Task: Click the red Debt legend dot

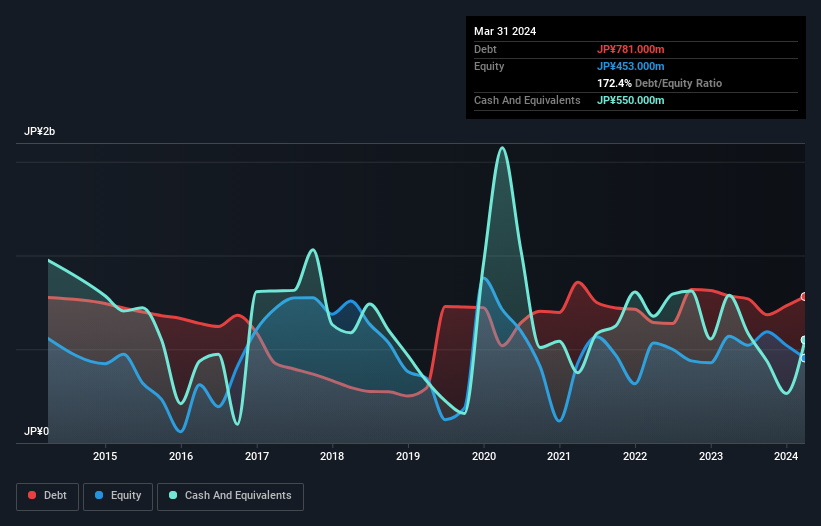Action: (32, 495)
